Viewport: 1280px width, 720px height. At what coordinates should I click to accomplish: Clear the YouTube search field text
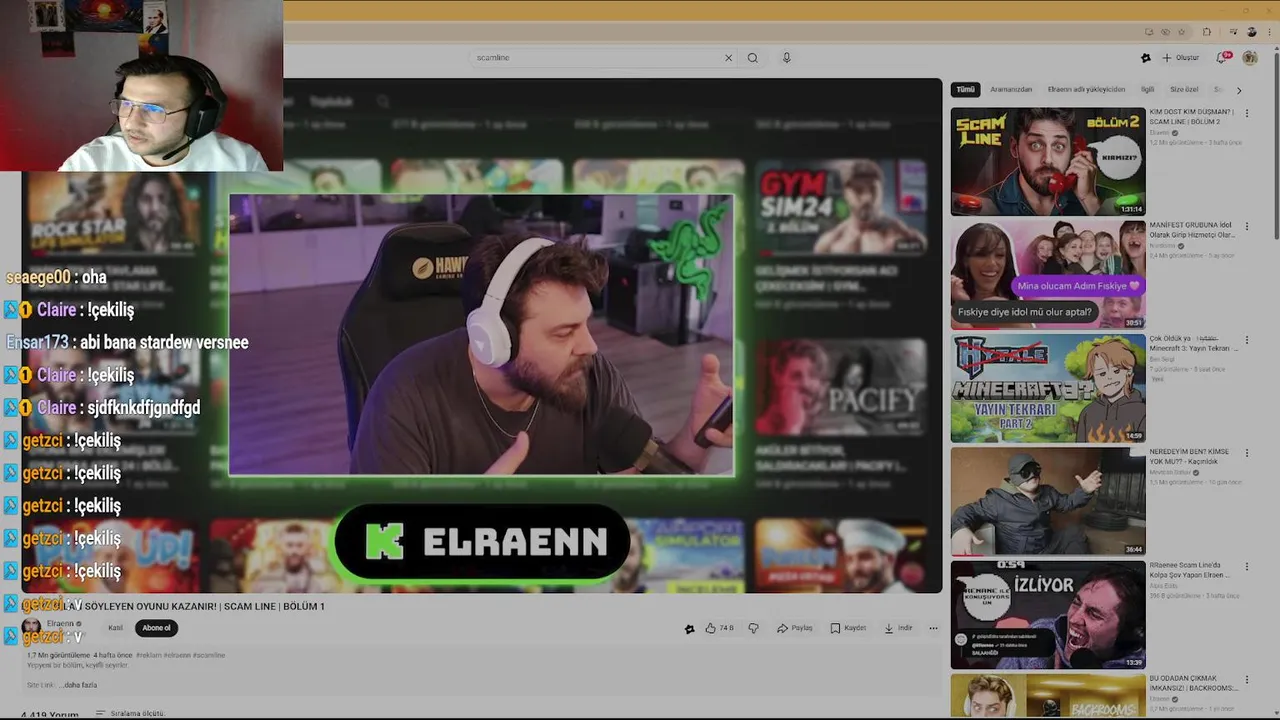pos(728,58)
